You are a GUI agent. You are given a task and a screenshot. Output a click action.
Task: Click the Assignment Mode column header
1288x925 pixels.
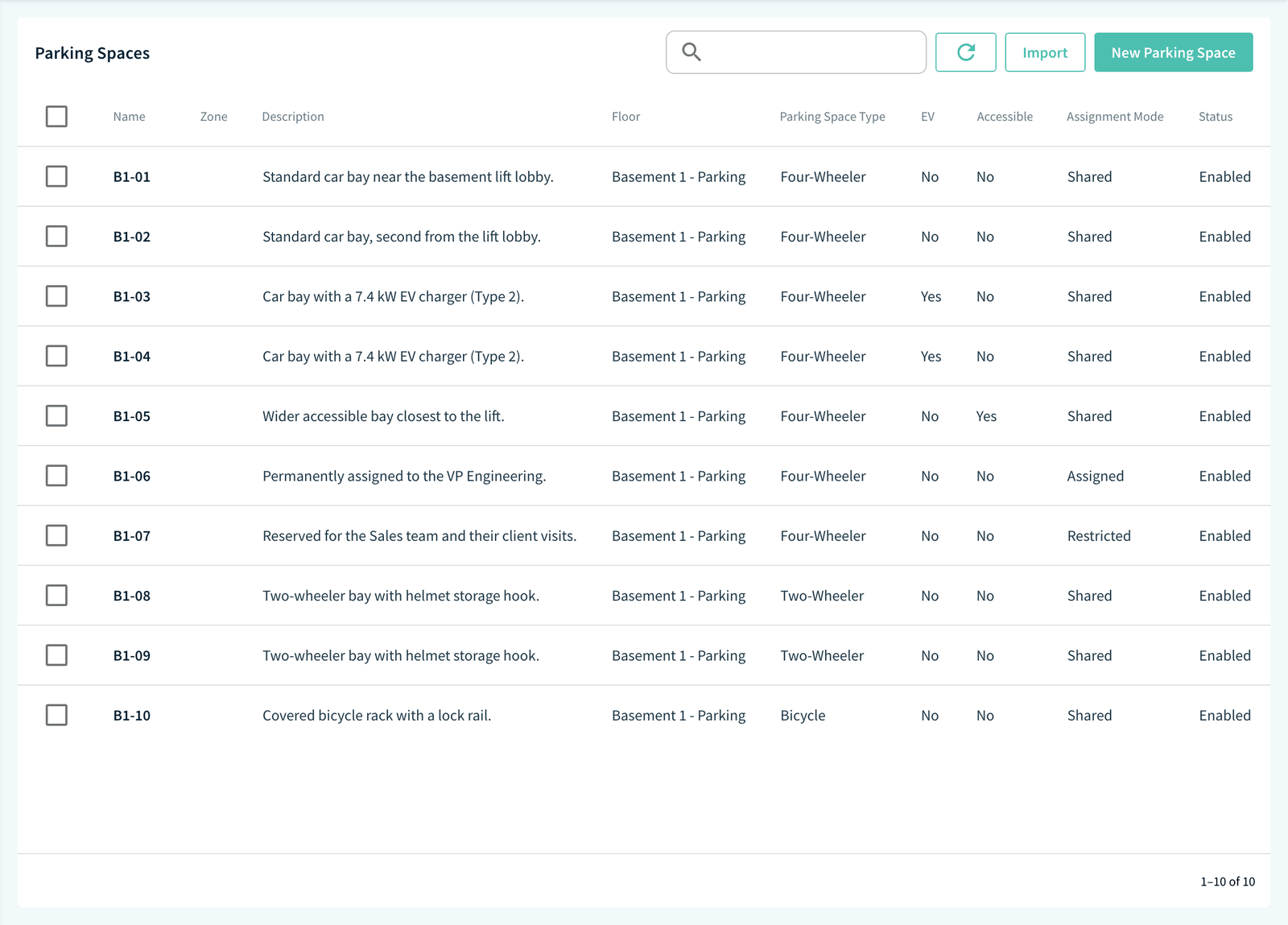(x=1115, y=117)
